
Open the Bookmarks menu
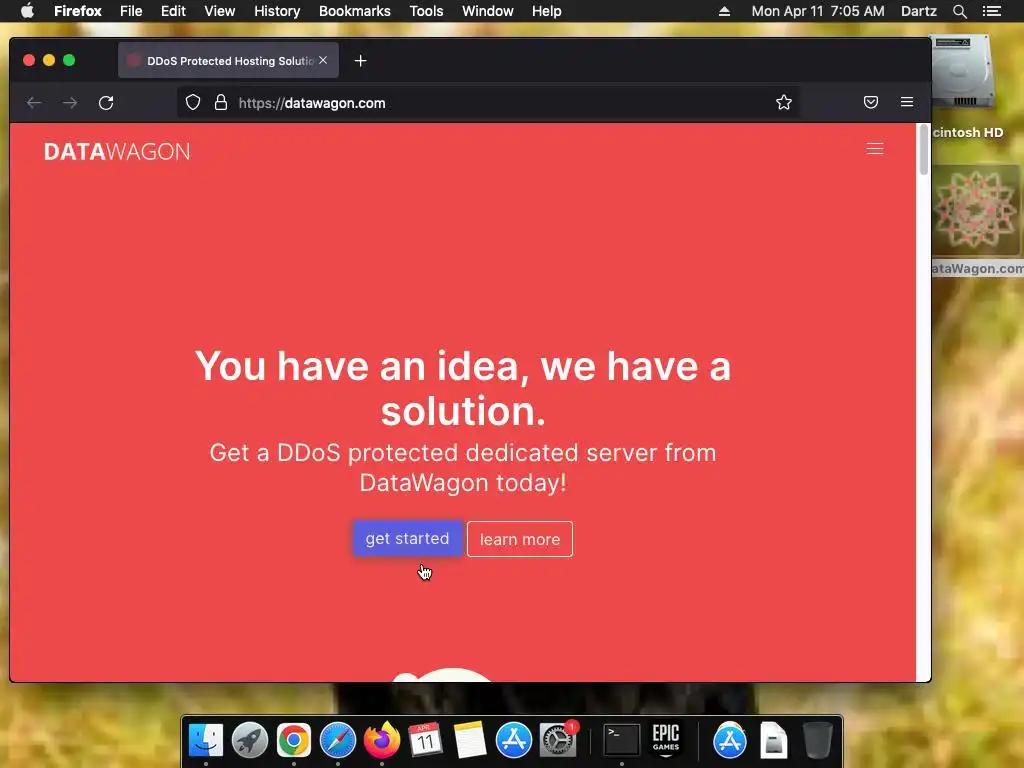(x=355, y=11)
